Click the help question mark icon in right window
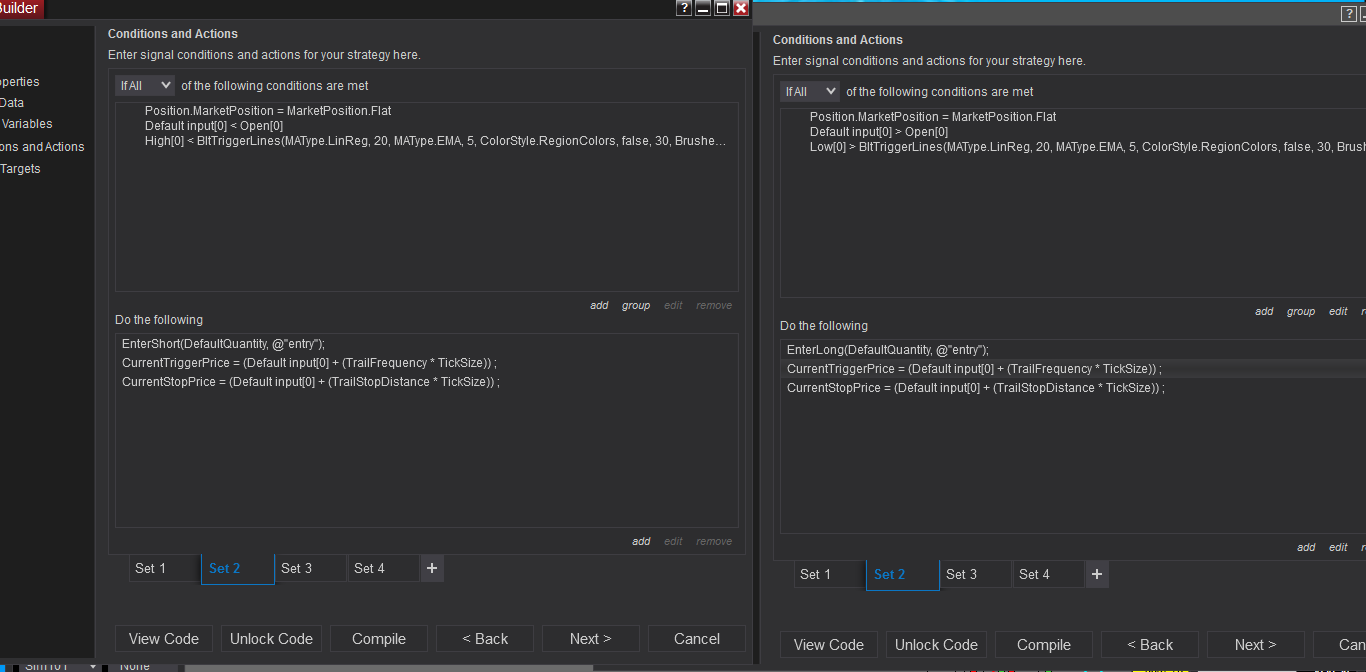This screenshot has width=1366, height=672. [x=1348, y=14]
